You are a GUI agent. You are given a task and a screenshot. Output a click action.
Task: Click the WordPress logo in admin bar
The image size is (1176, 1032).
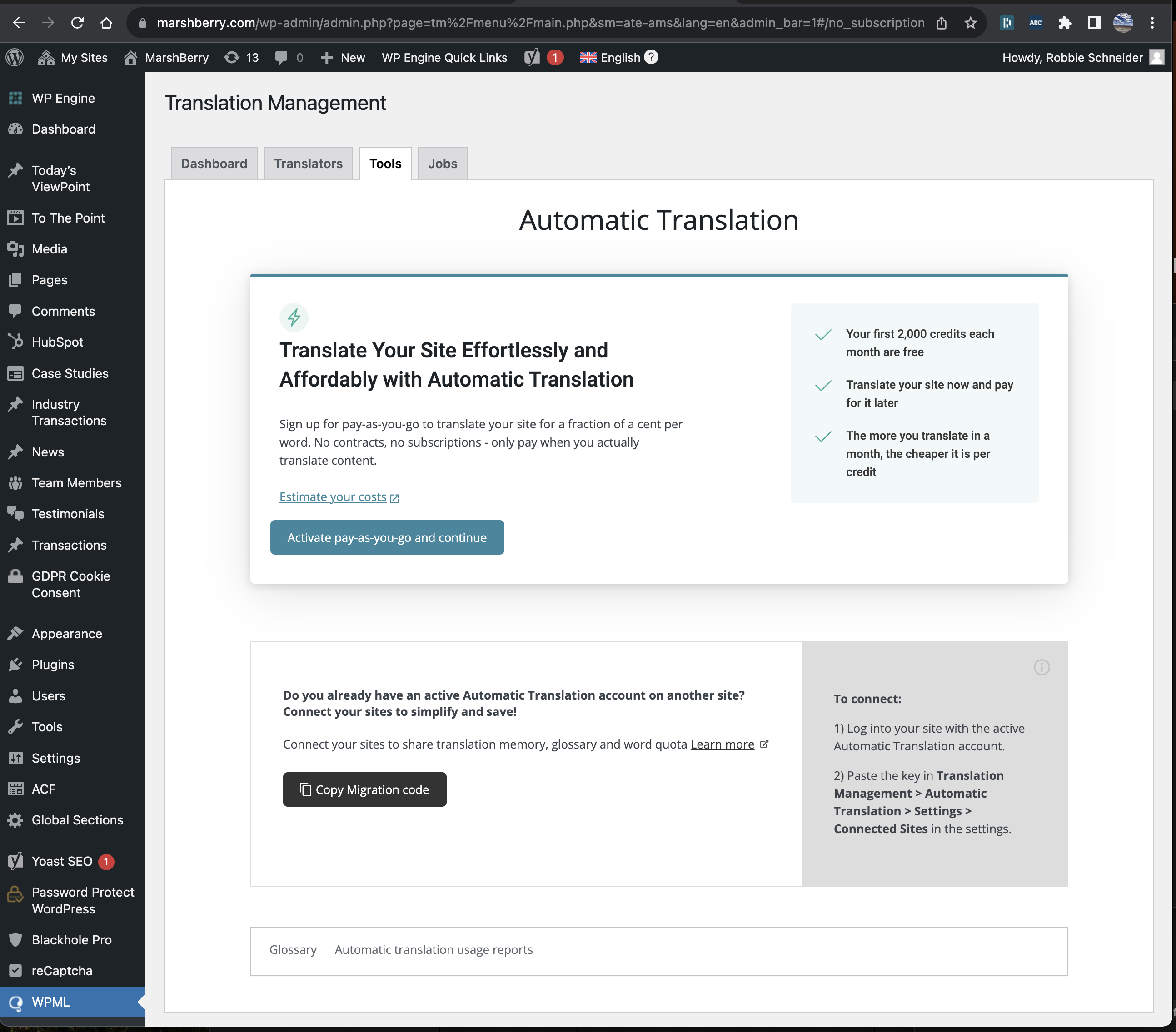[x=15, y=58]
